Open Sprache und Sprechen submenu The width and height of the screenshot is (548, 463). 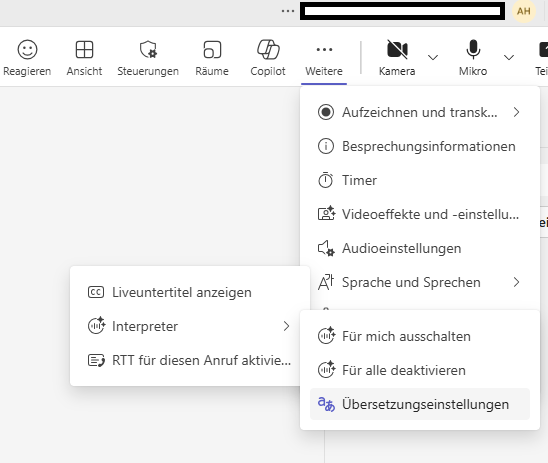coord(419,282)
